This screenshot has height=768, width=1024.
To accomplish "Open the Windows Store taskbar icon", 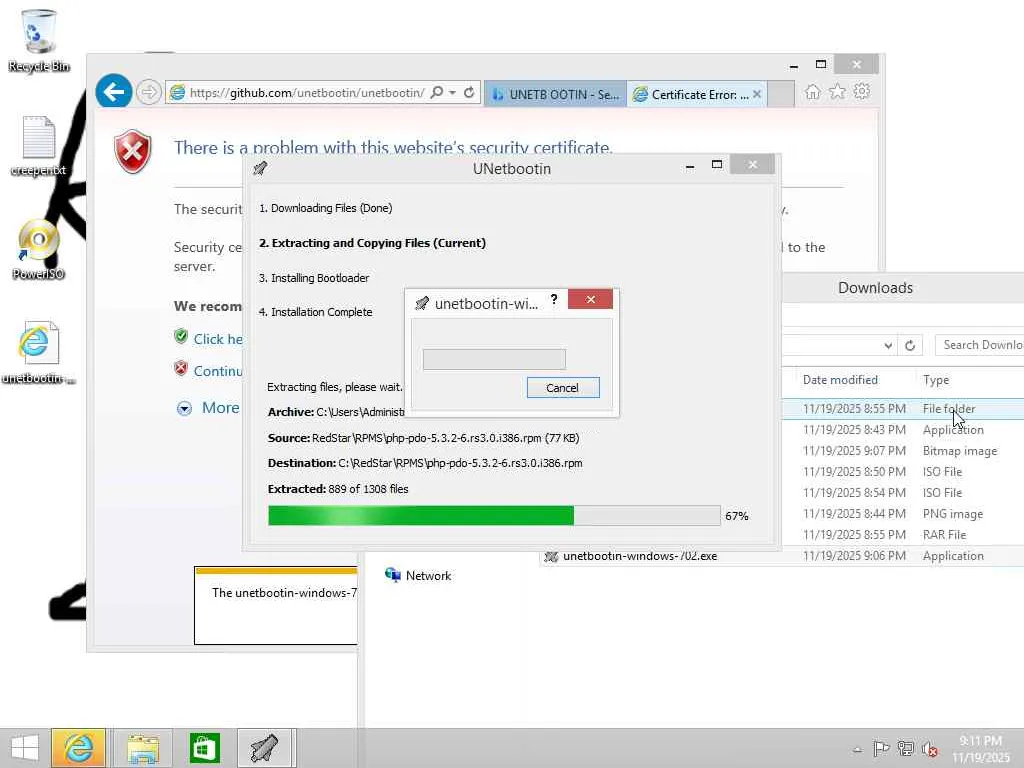I will [x=204, y=748].
